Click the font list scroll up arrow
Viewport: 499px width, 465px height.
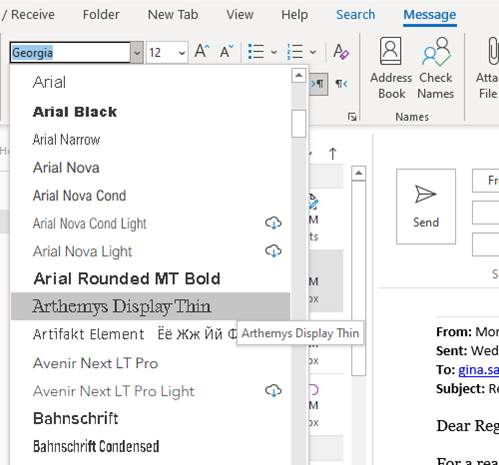299,75
